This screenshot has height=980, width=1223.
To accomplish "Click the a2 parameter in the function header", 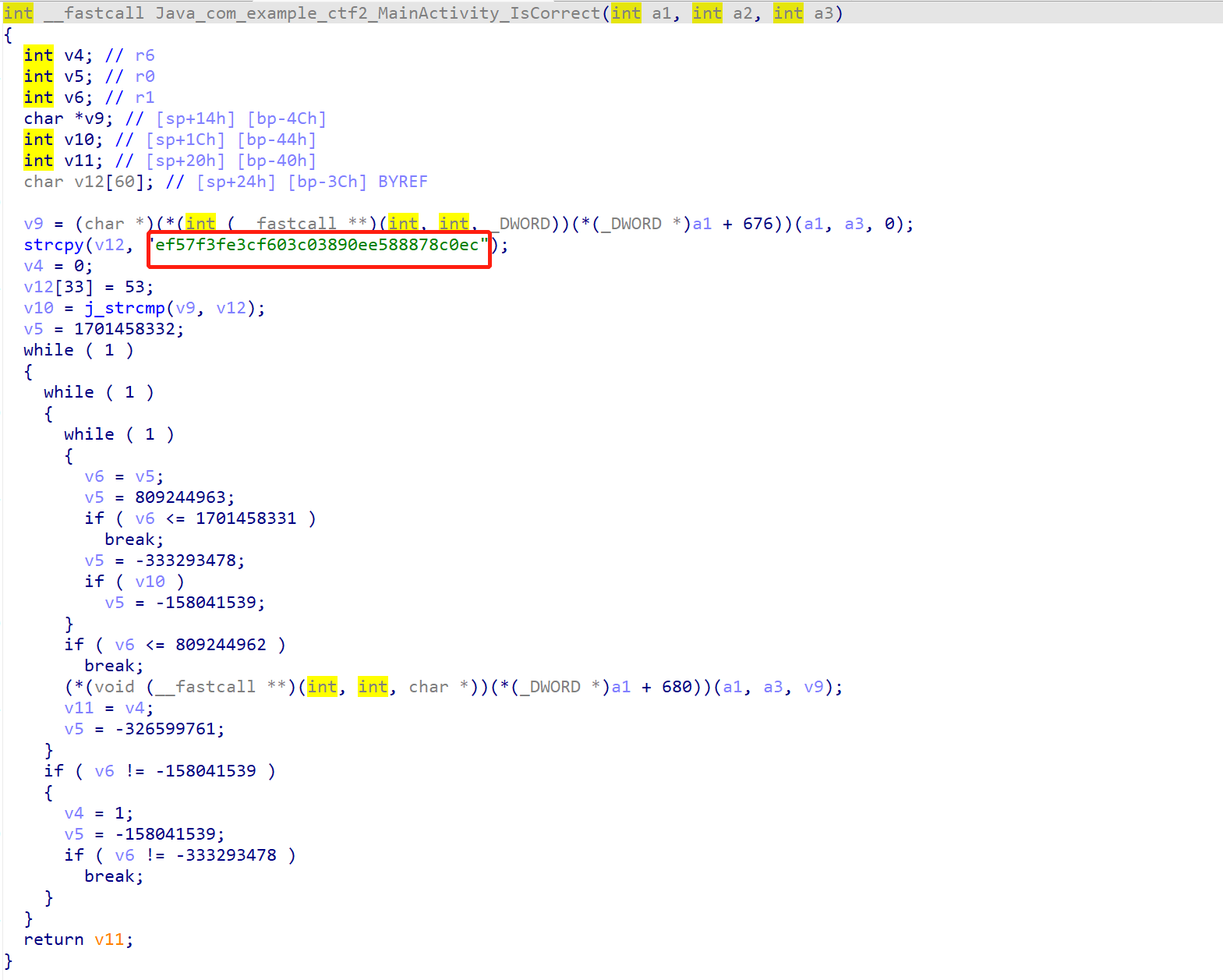I will (x=743, y=13).
